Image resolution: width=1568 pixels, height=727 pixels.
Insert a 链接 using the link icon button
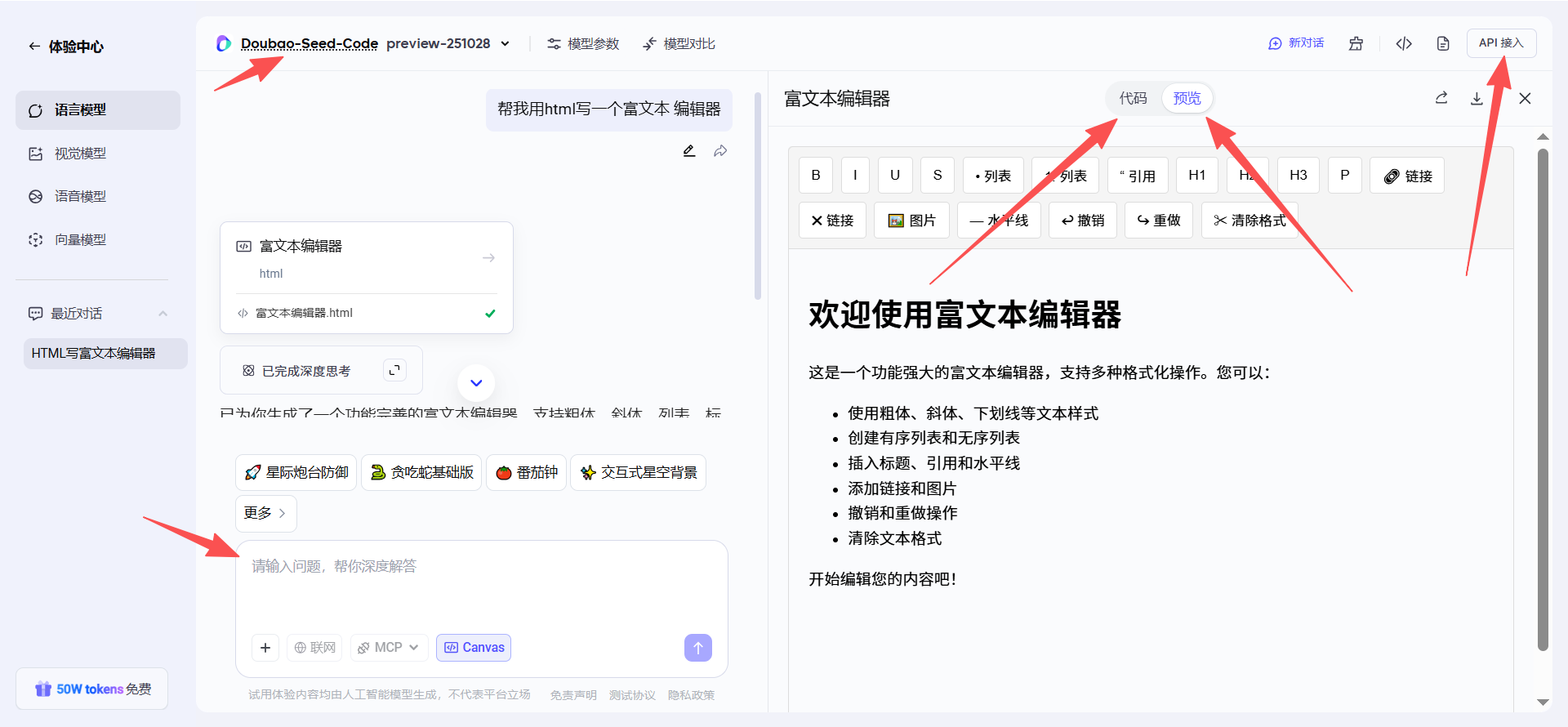pyautogui.click(x=1407, y=176)
